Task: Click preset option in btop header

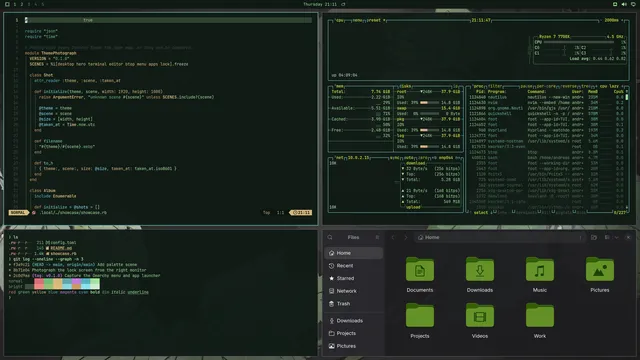Action: [x=374, y=20]
